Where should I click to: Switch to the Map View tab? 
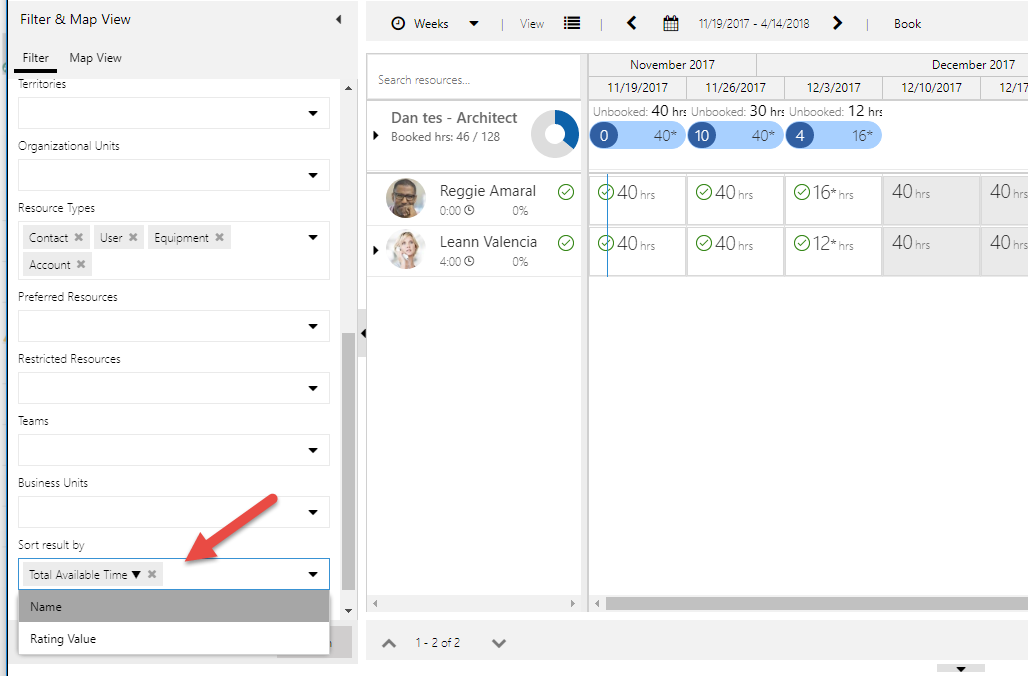tap(95, 58)
